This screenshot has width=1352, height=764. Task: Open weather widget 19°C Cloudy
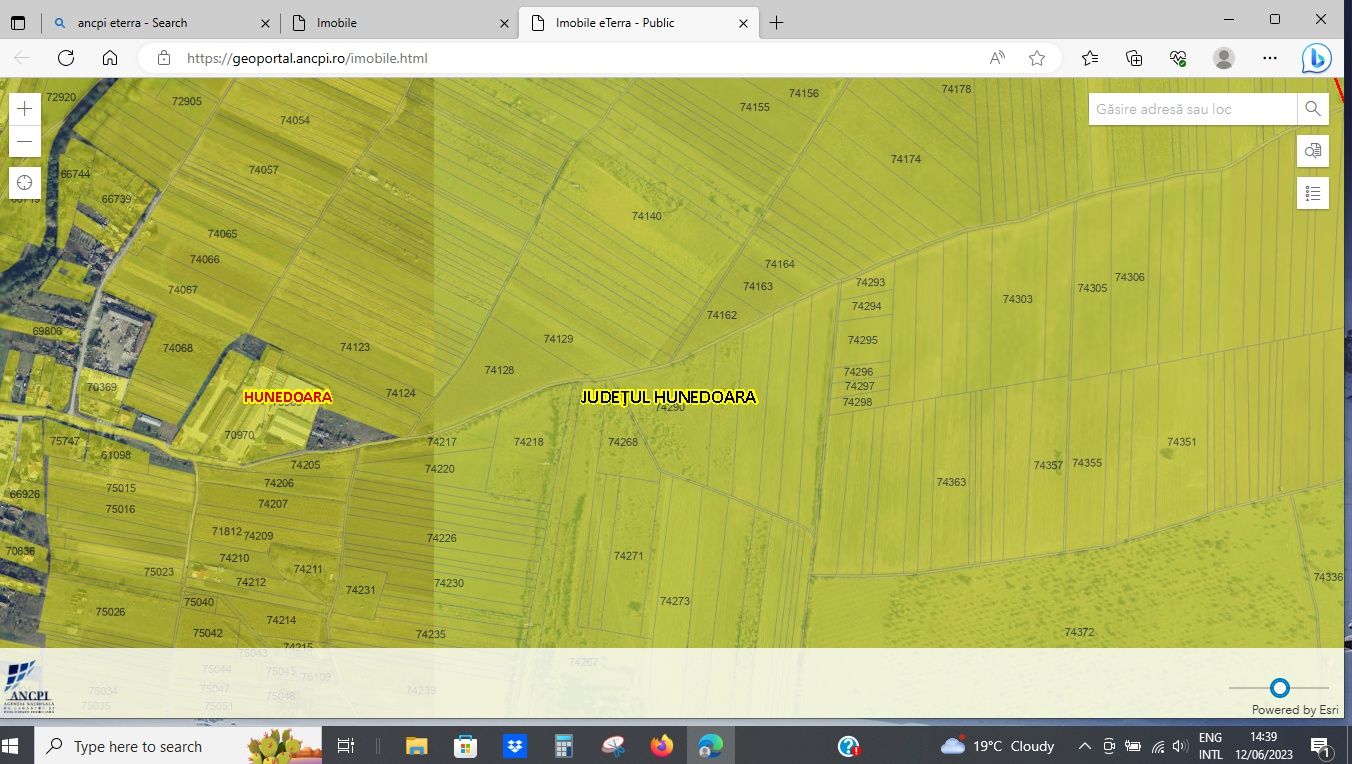click(997, 746)
